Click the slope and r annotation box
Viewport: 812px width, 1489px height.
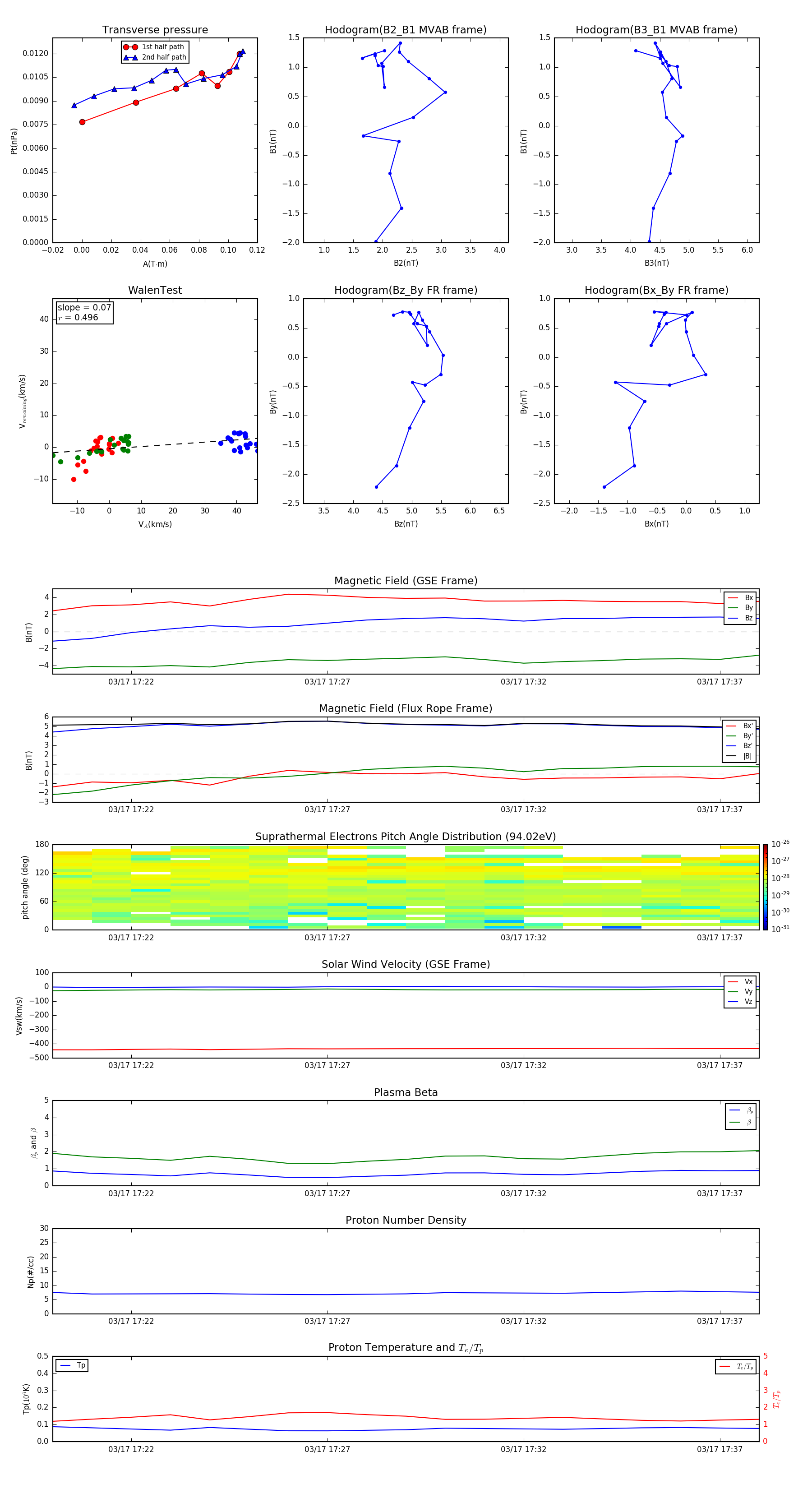tap(84, 312)
